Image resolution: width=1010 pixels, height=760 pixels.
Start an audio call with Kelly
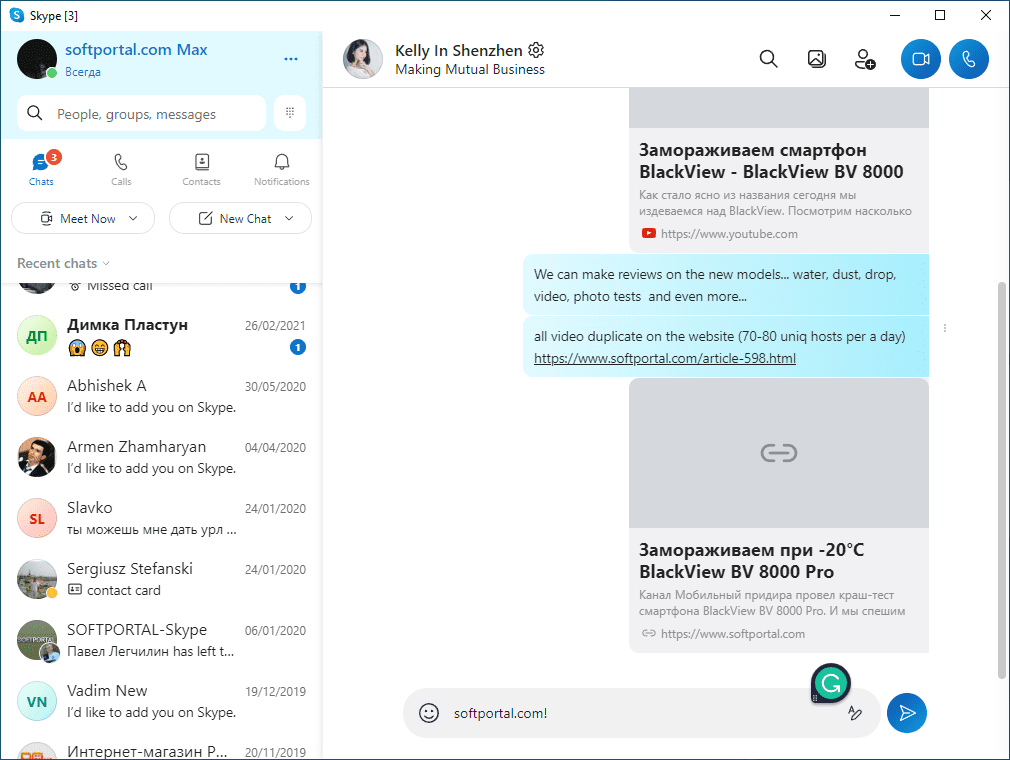[969, 59]
